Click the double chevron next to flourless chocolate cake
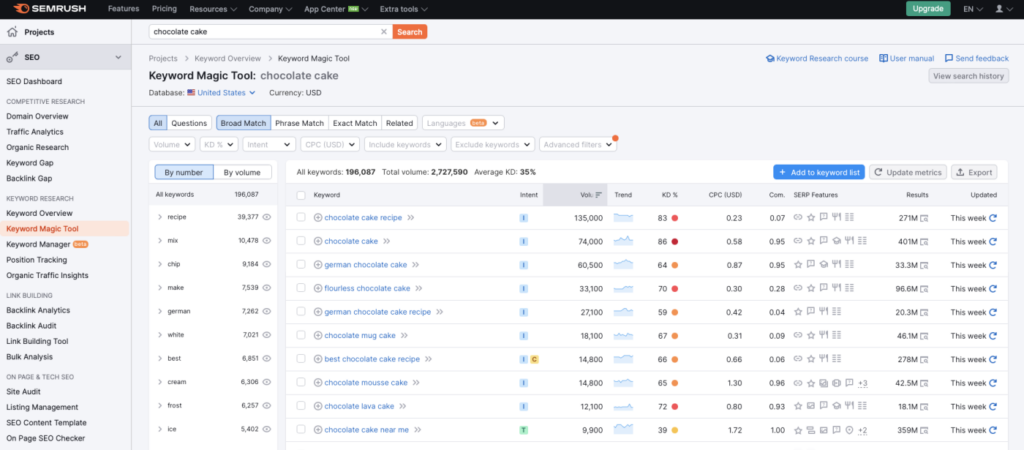Viewport: 1024px width, 450px height. click(419, 289)
